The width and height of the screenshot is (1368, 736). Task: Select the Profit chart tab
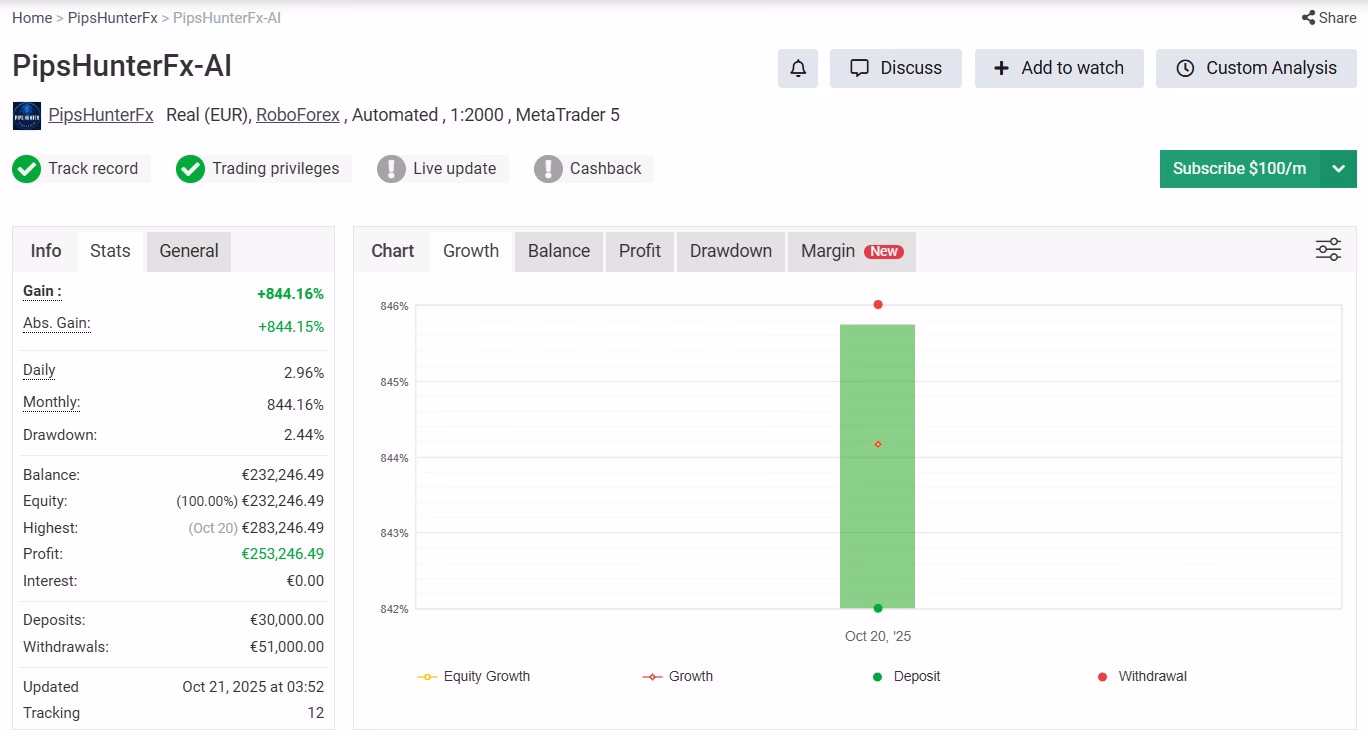pyautogui.click(x=640, y=251)
